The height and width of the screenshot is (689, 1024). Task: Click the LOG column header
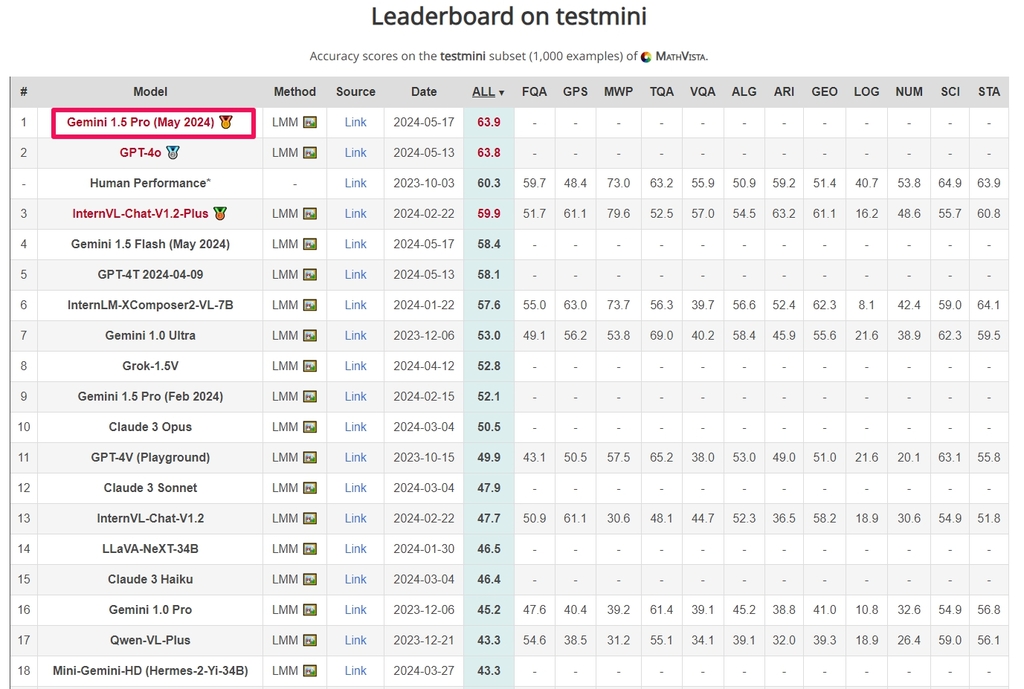click(x=867, y=91)
